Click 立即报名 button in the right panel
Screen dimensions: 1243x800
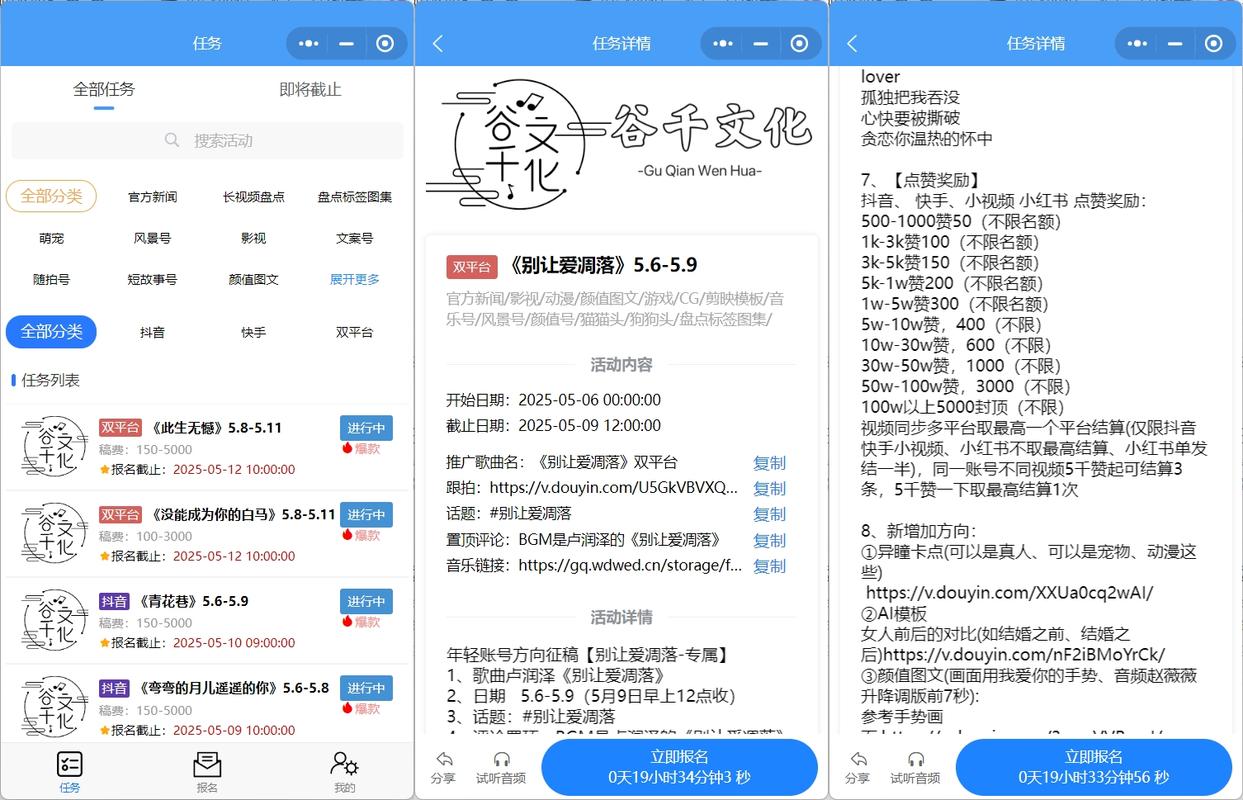coord(1094,767)
